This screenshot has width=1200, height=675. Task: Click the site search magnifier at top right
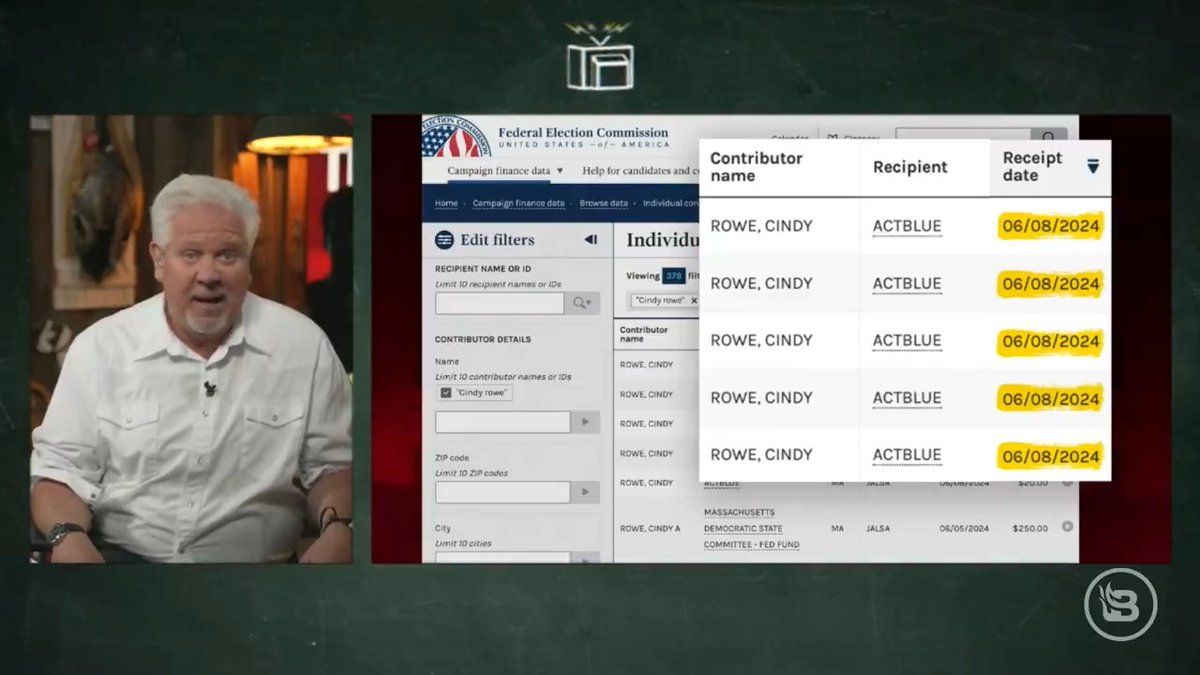click(1048, 137)
